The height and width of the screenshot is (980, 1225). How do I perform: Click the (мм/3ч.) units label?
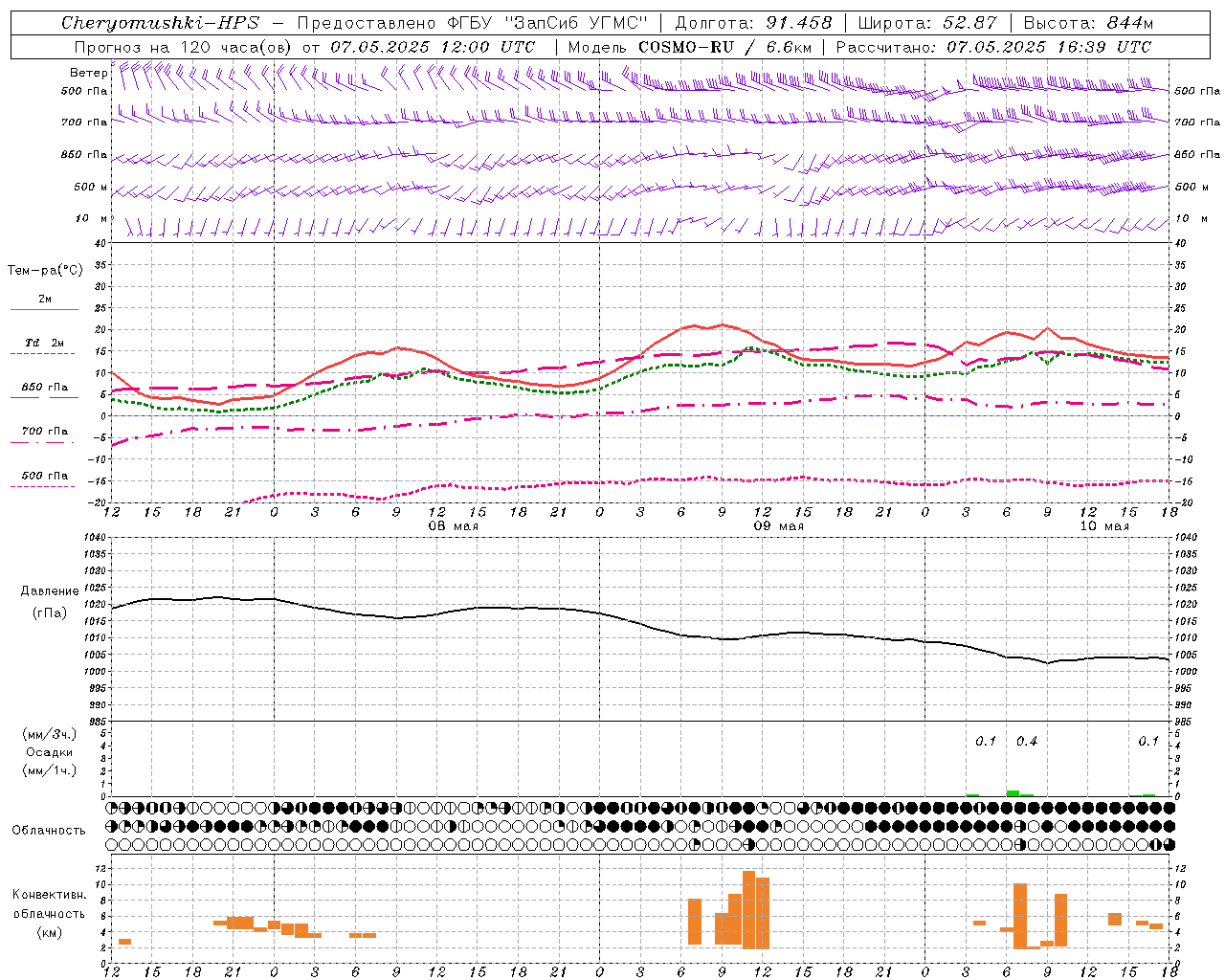pos(50,734)
